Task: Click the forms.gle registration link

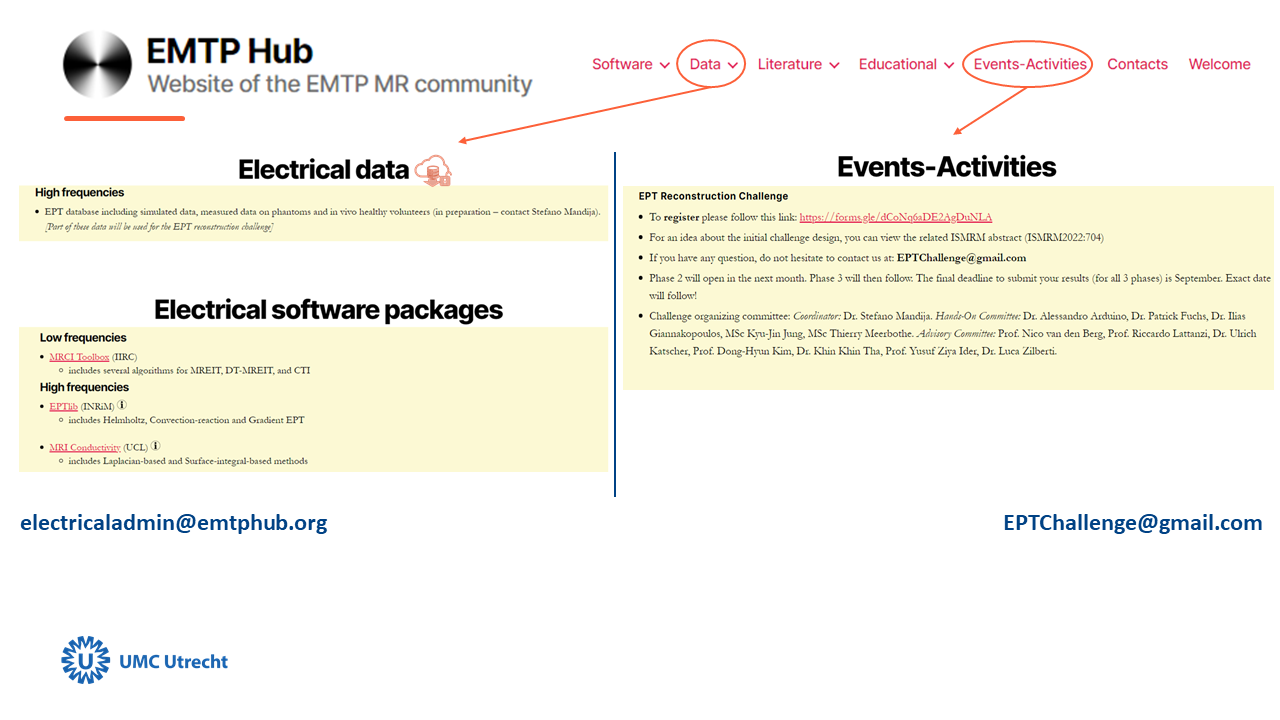Action: [895, 217]
